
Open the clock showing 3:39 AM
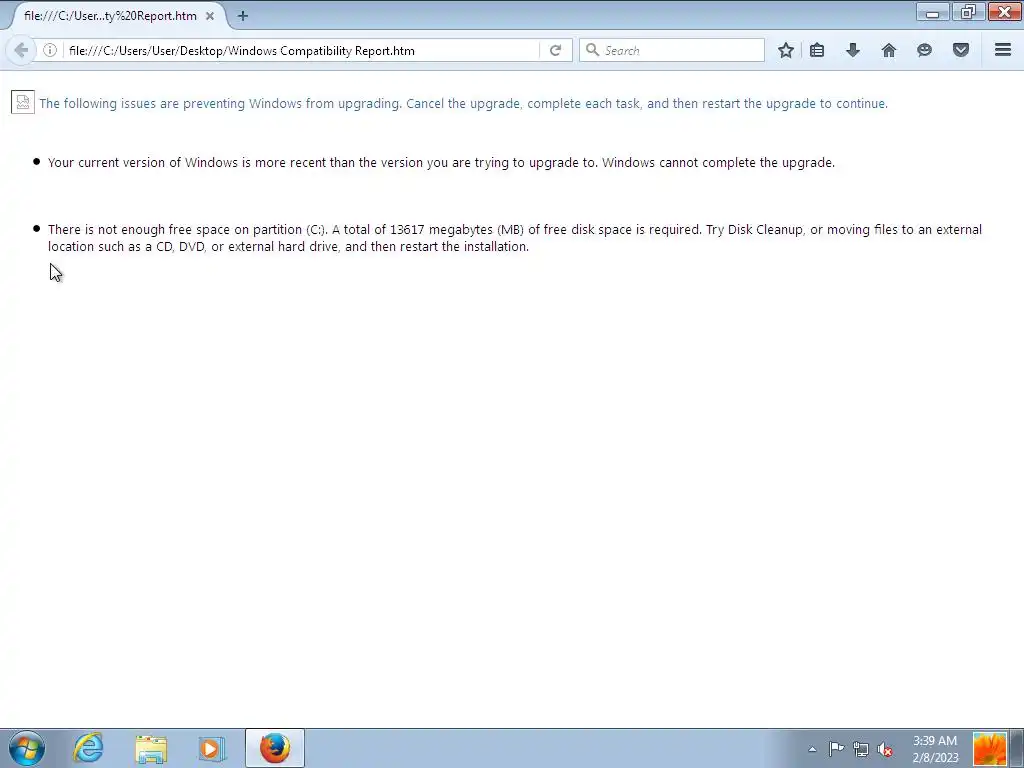[x=935, y=749]
